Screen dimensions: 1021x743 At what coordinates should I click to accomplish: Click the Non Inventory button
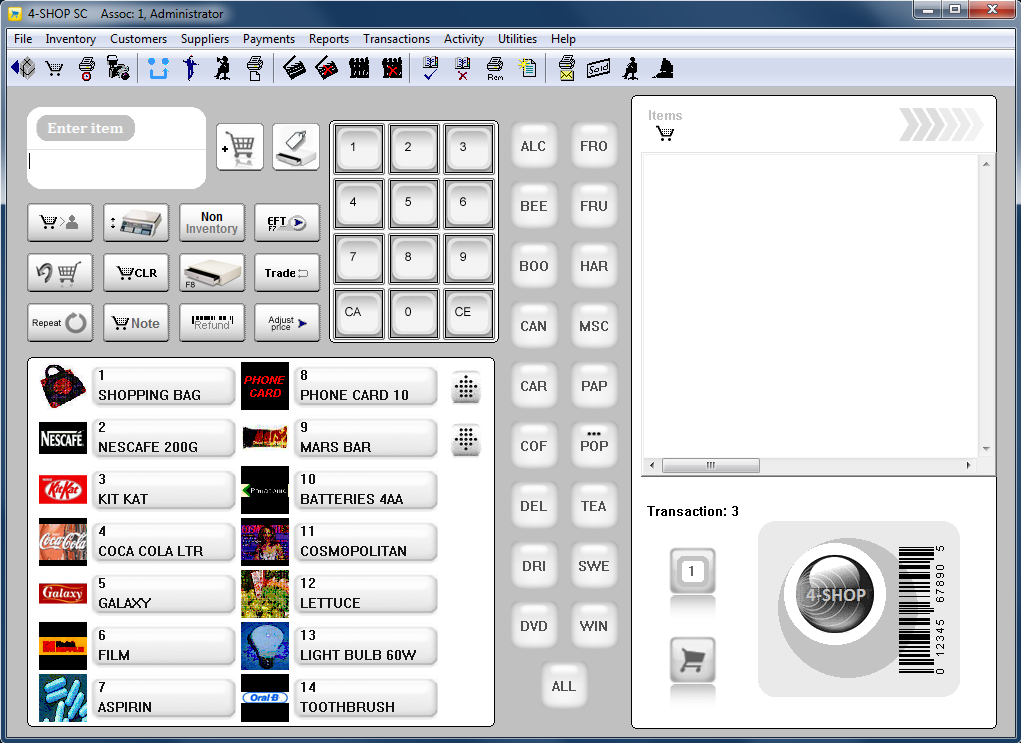(x=212, y=223)
